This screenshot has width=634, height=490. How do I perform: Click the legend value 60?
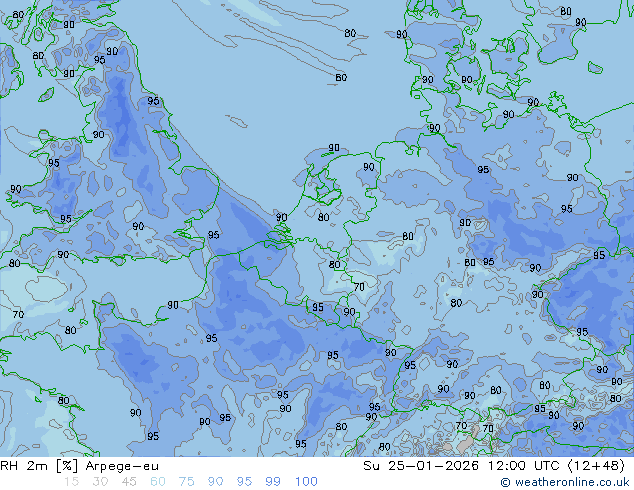click(x=158, y=482)
